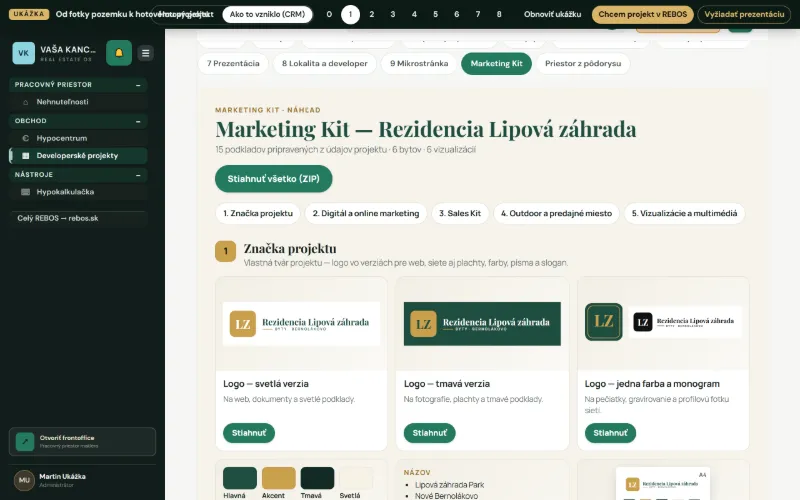800x500 pixels.
Task: Go to demo step 4
Action: point(414,14)
